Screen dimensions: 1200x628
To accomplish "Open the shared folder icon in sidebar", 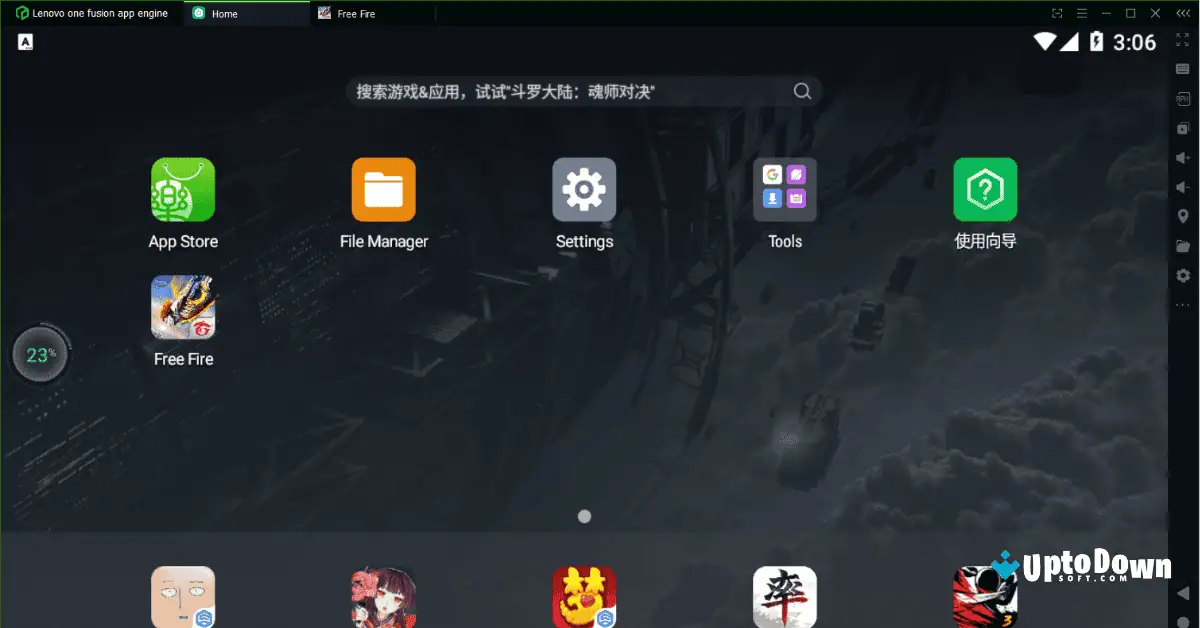I will click(1183, 245).
